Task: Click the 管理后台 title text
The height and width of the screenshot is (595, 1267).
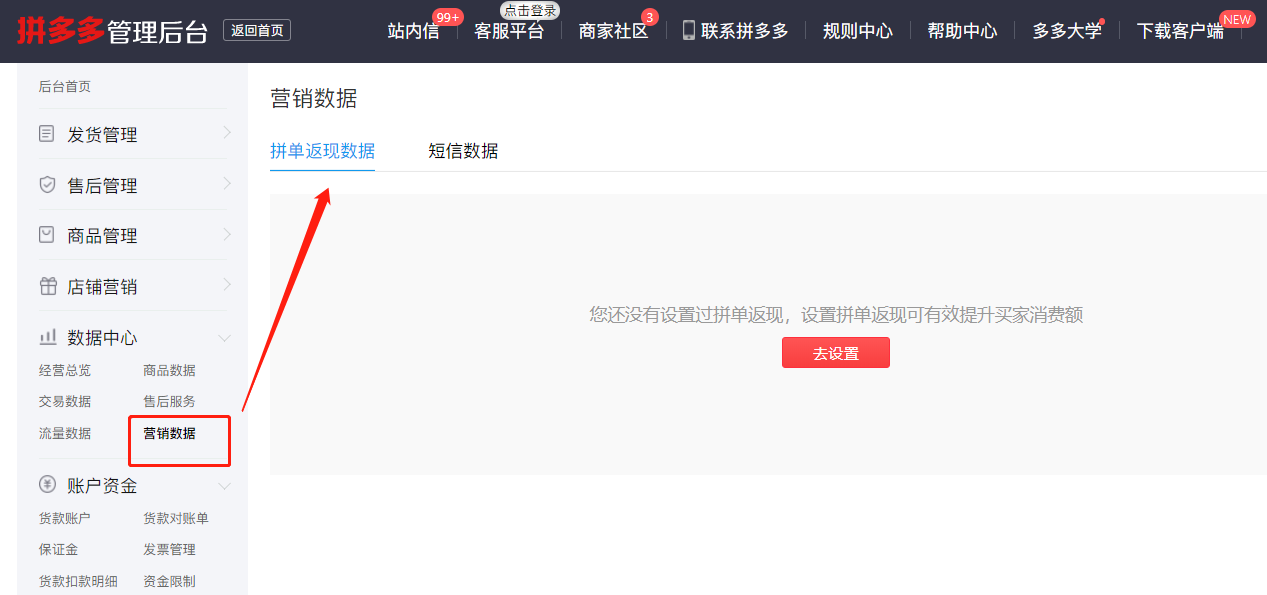Action: [157, 31]
